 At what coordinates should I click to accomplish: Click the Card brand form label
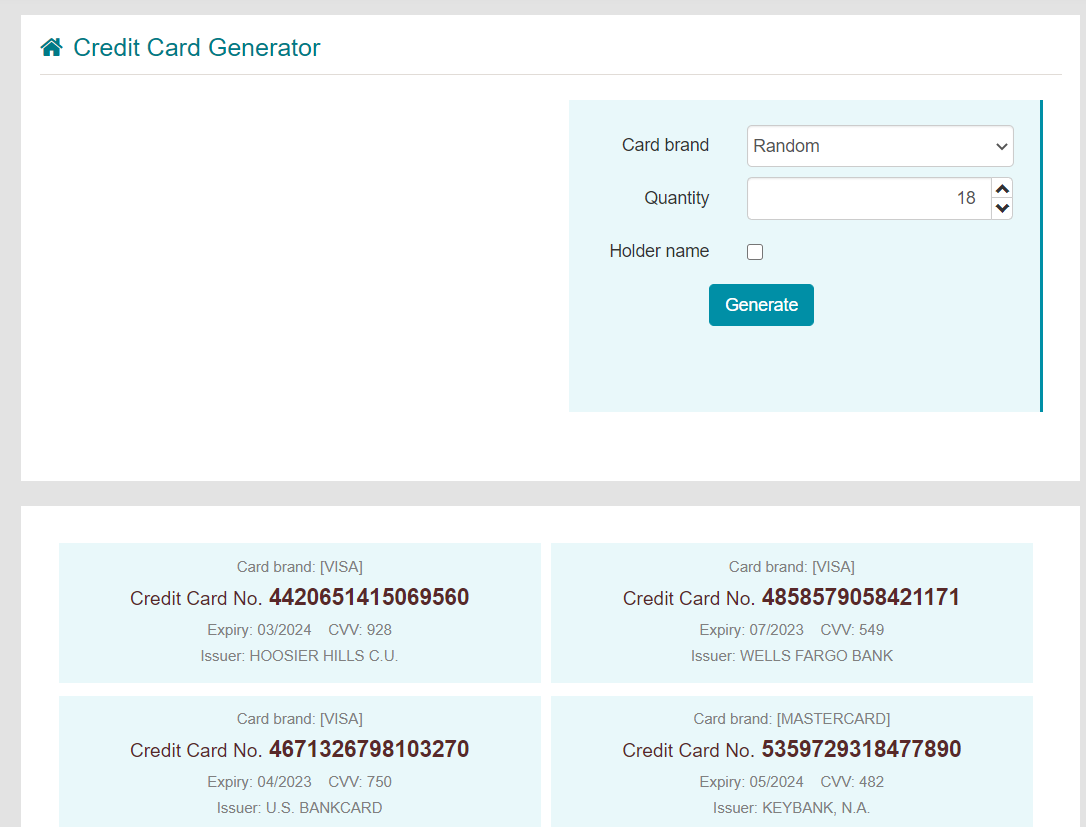666,145
